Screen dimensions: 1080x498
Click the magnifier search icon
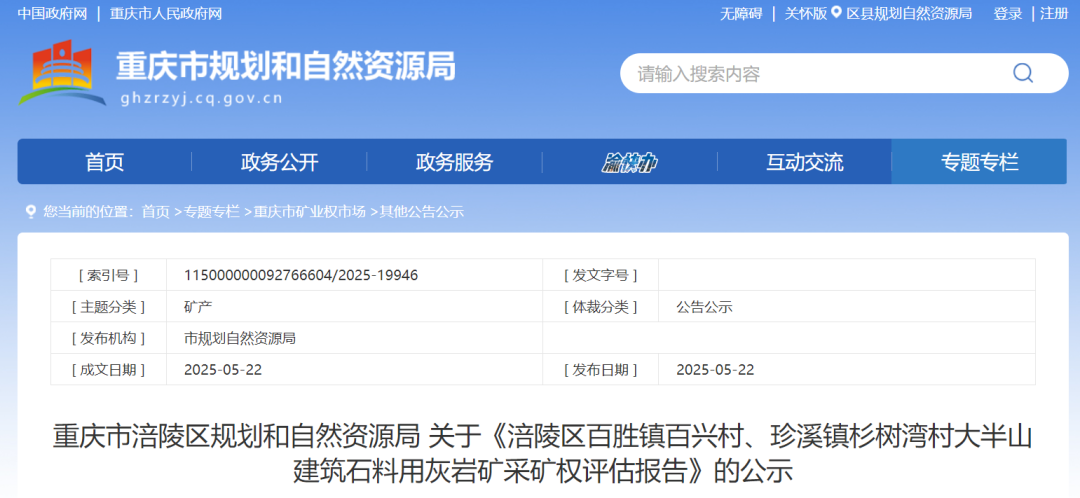click(x=1022, y=73)
